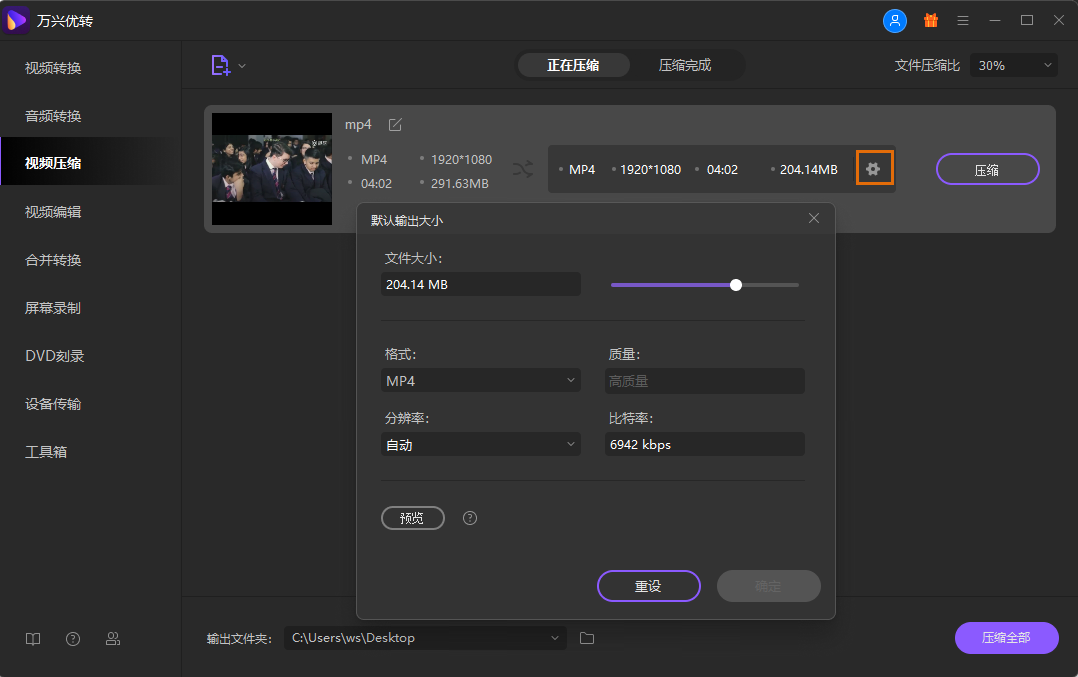
Task: Click the gift box icon
Action: tap(930, 20)
